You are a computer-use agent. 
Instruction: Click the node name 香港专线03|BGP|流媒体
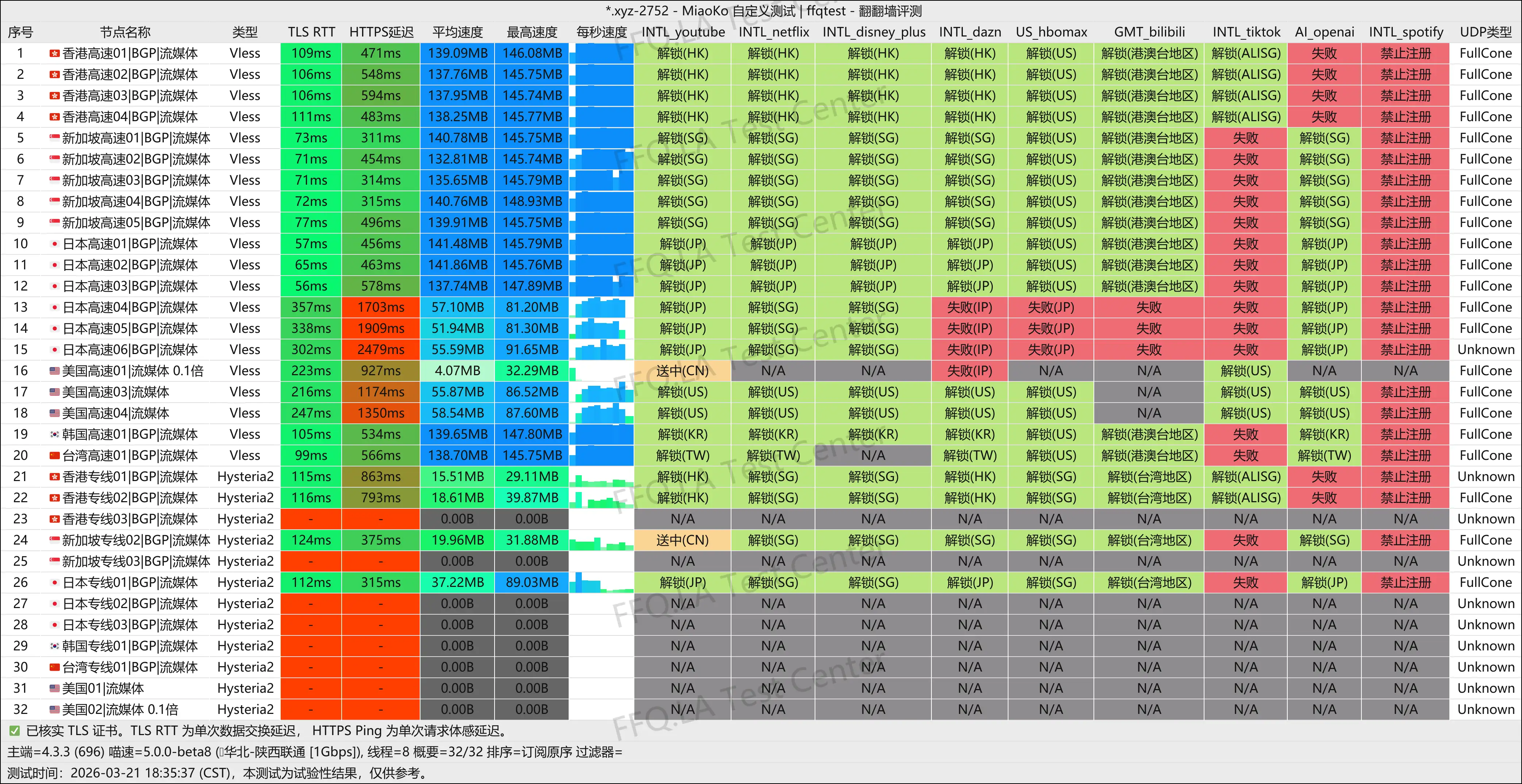click(130, 519)
